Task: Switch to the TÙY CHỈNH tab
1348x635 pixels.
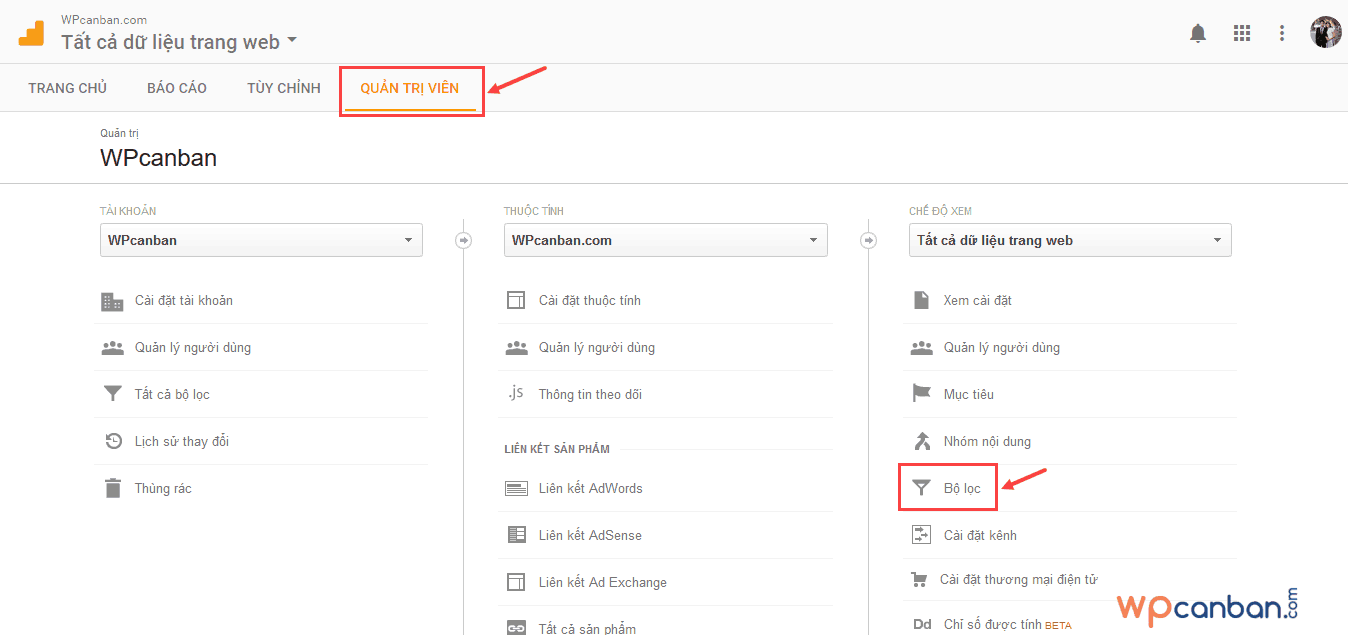Action: [x=284, y=88]
